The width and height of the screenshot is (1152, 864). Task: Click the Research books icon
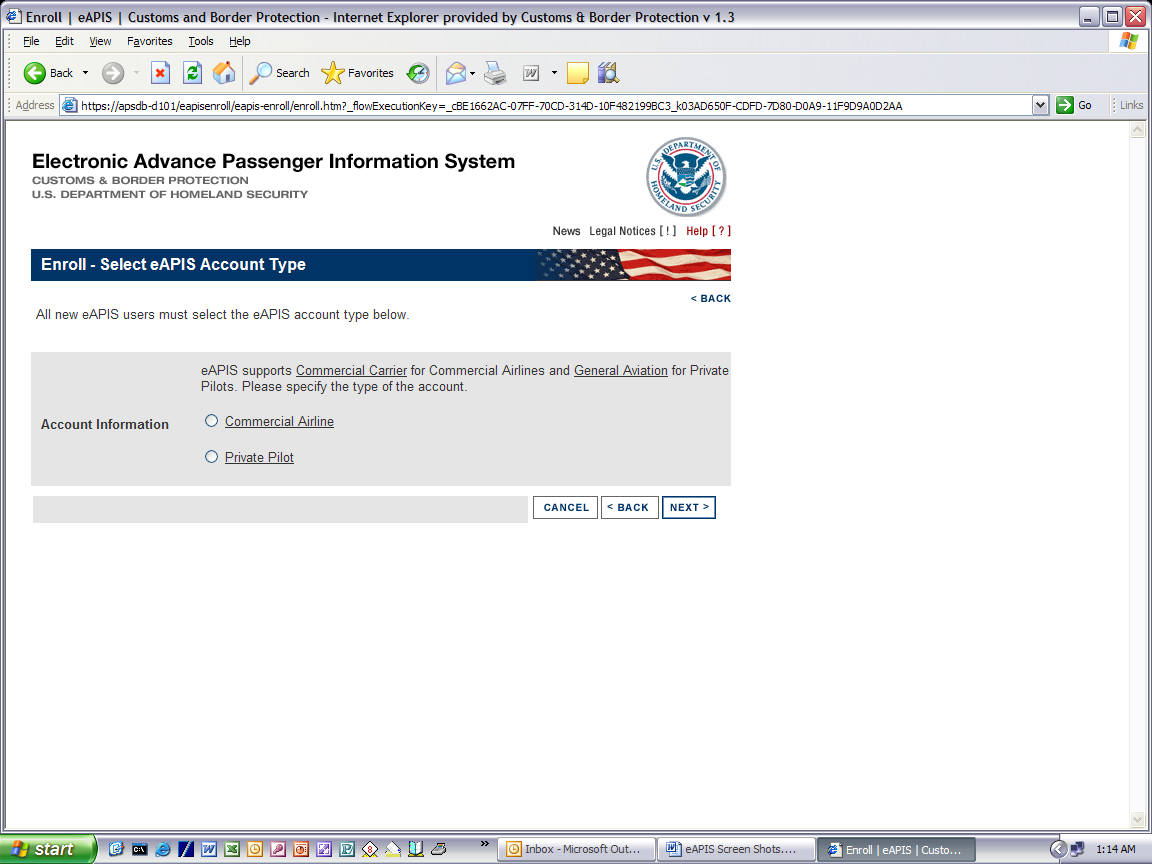[608, 73]
